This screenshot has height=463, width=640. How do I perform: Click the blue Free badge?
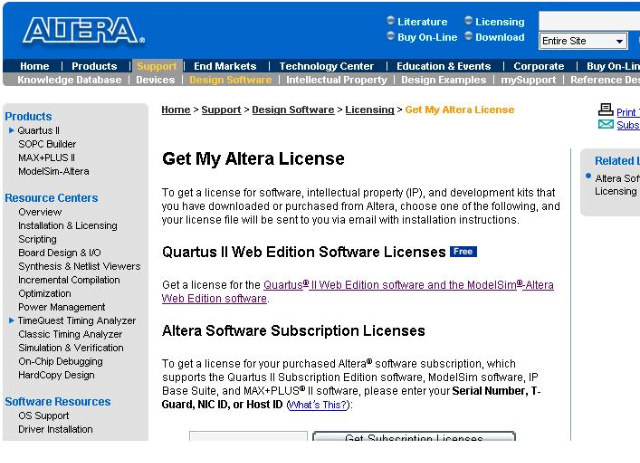point(463,252)
